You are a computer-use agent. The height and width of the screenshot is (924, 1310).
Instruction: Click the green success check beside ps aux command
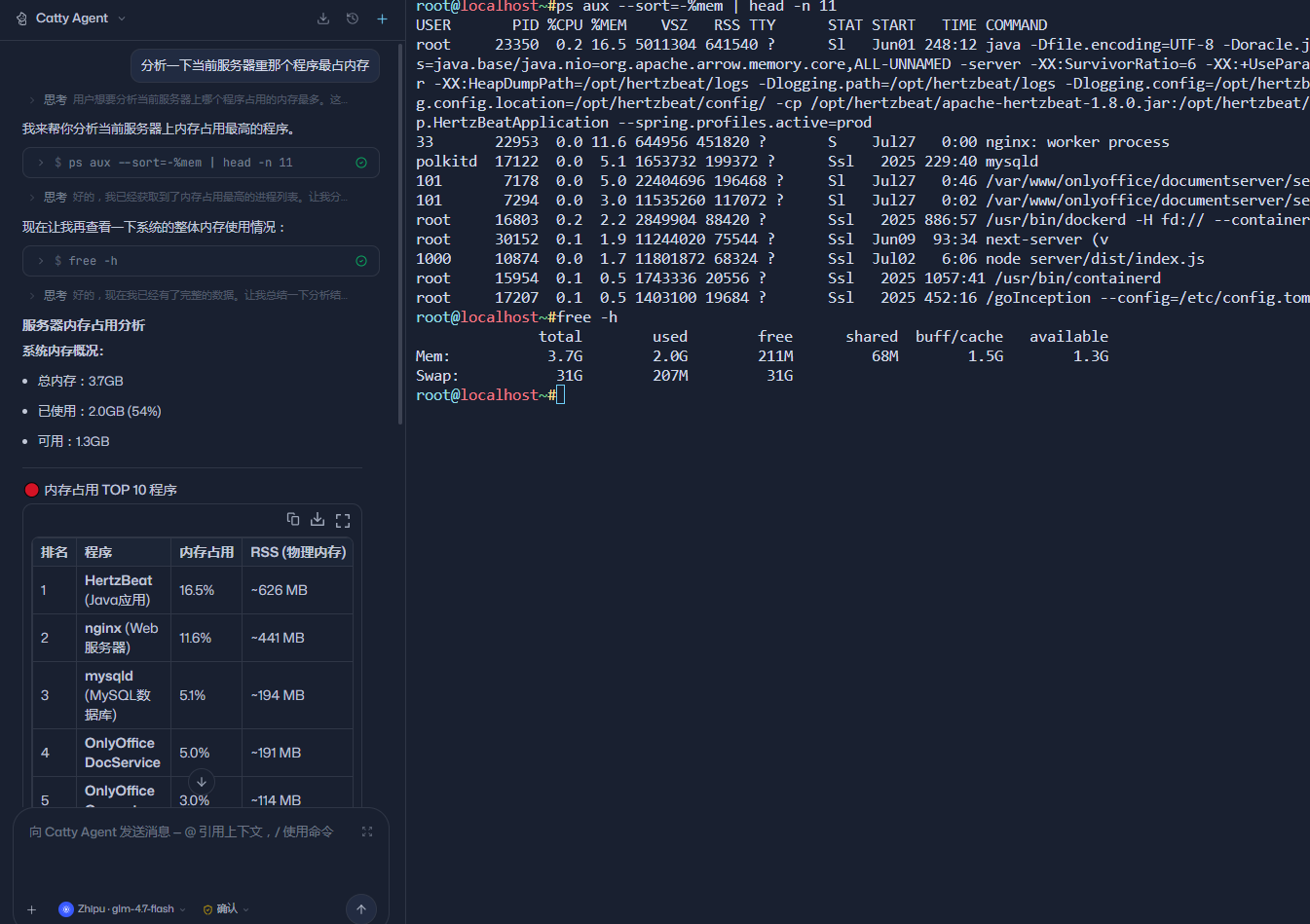(x=361, y=163)
